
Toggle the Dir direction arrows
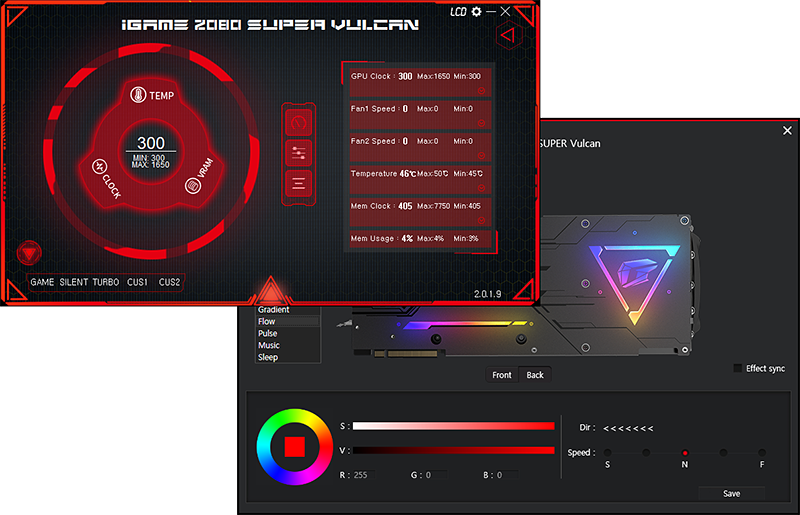[628, 428]
